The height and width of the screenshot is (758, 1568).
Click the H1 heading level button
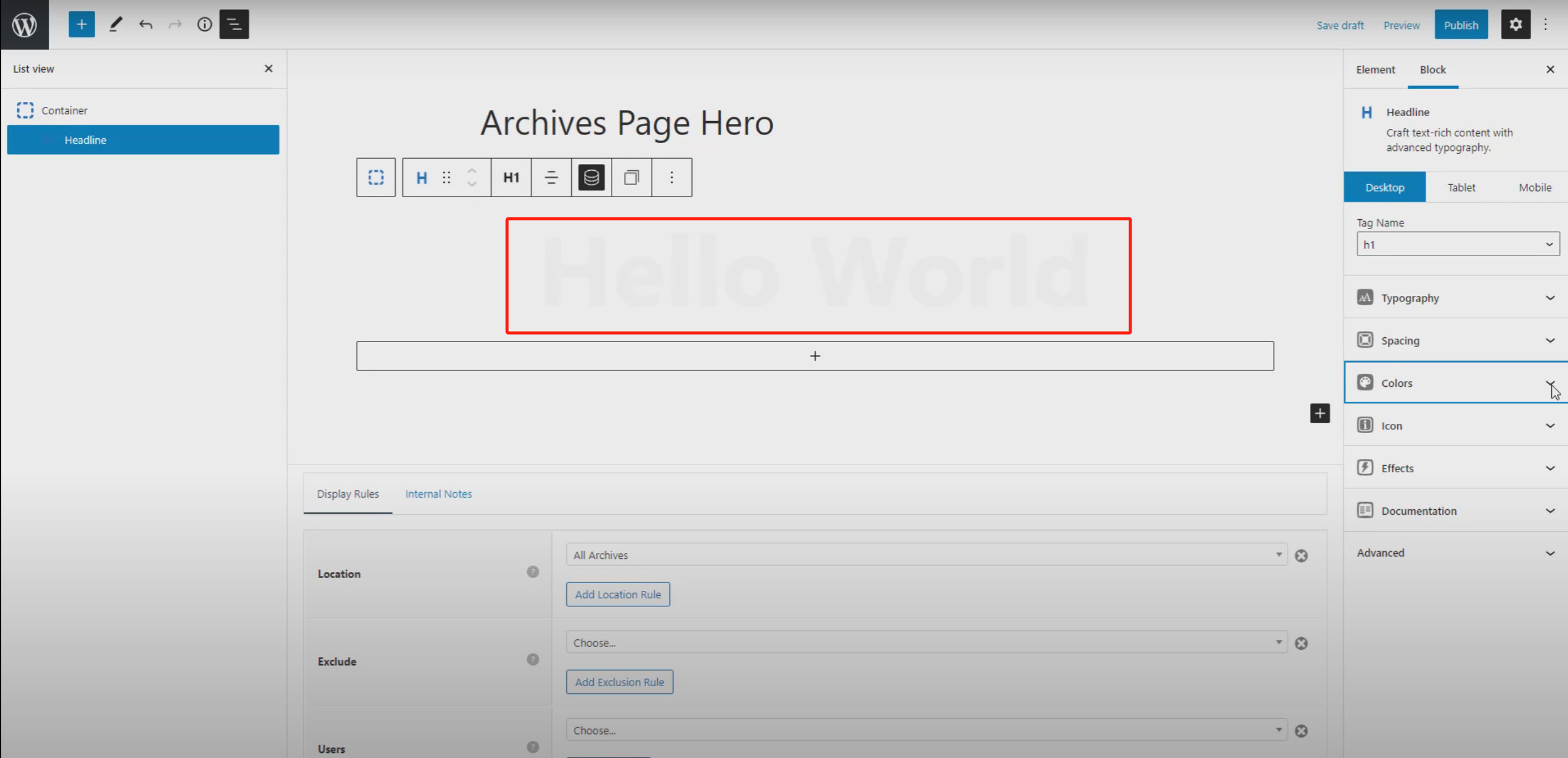511,178
